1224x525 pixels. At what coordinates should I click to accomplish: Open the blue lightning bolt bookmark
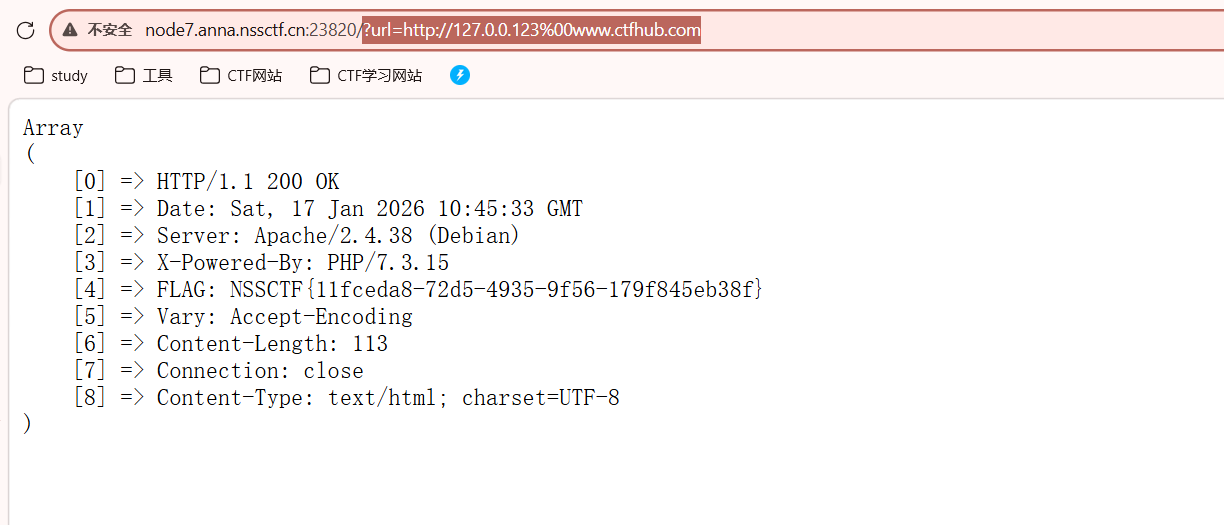(x=460, y=75)
